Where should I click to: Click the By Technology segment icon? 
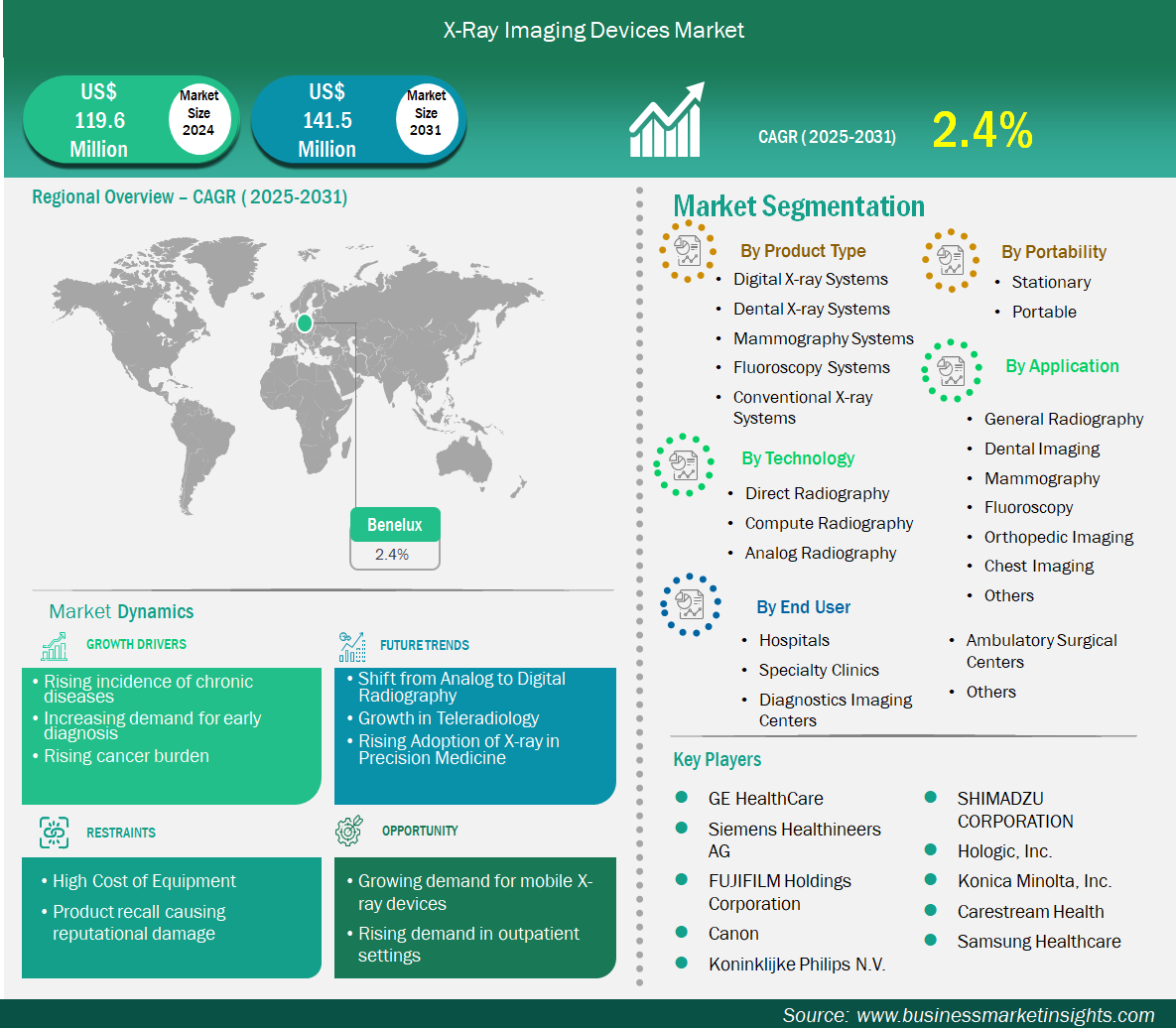[683, 464]
